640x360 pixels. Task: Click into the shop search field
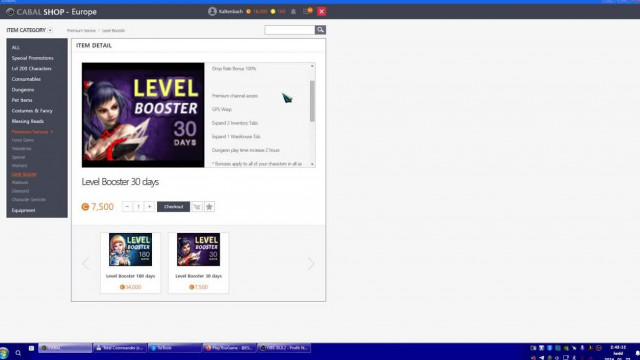click(290, 30)
